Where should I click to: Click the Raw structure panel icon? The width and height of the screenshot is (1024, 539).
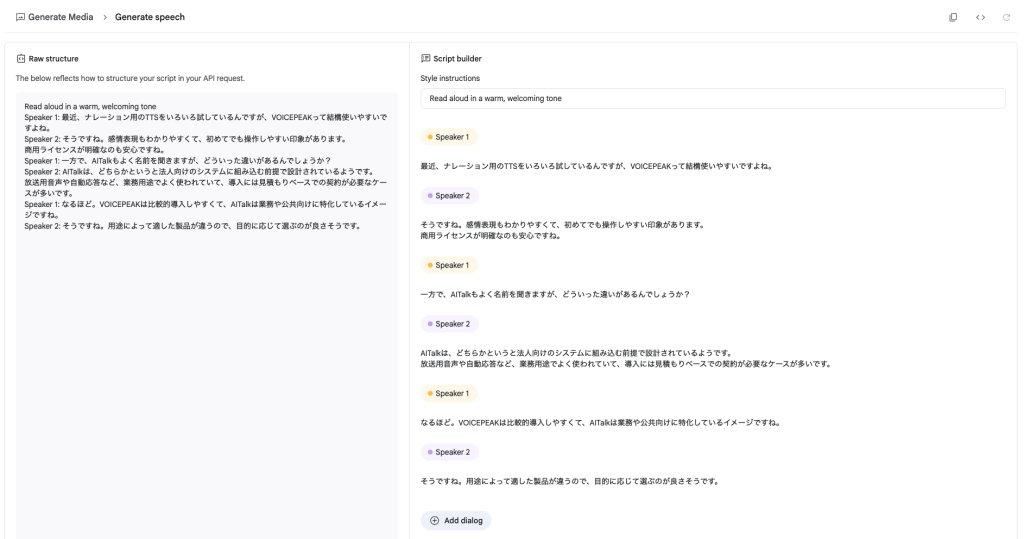21,59
